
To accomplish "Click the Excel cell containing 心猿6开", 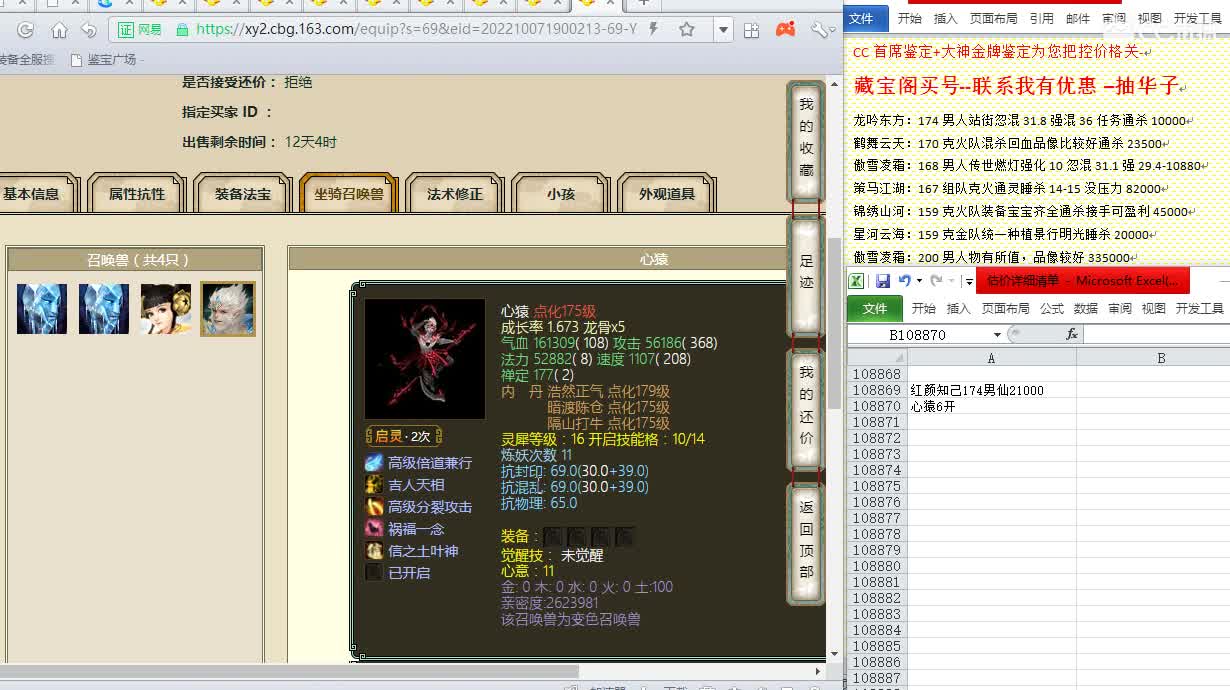I will pyautogui.click(x=991, y=406).
